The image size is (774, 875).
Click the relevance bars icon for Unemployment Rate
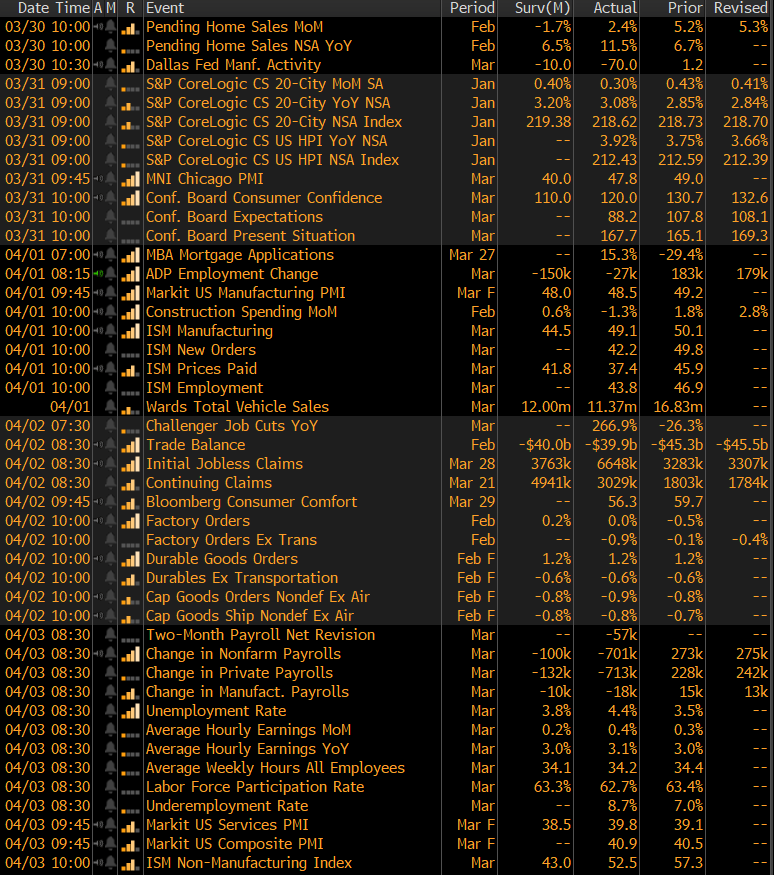pos(129,711)
